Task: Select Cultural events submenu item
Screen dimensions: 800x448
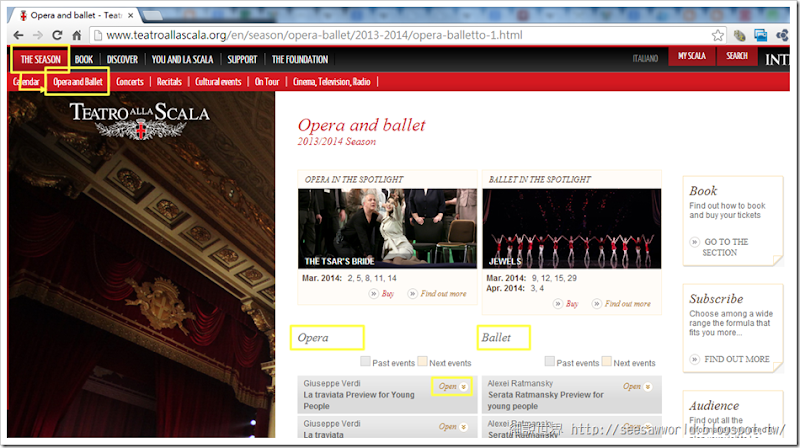Action: [x=218, y=82]
